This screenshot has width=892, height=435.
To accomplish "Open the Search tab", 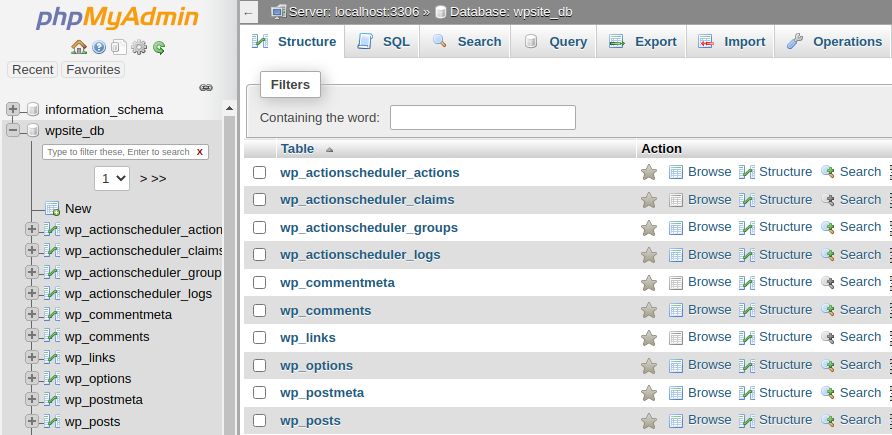I will [x=465, y=42].
